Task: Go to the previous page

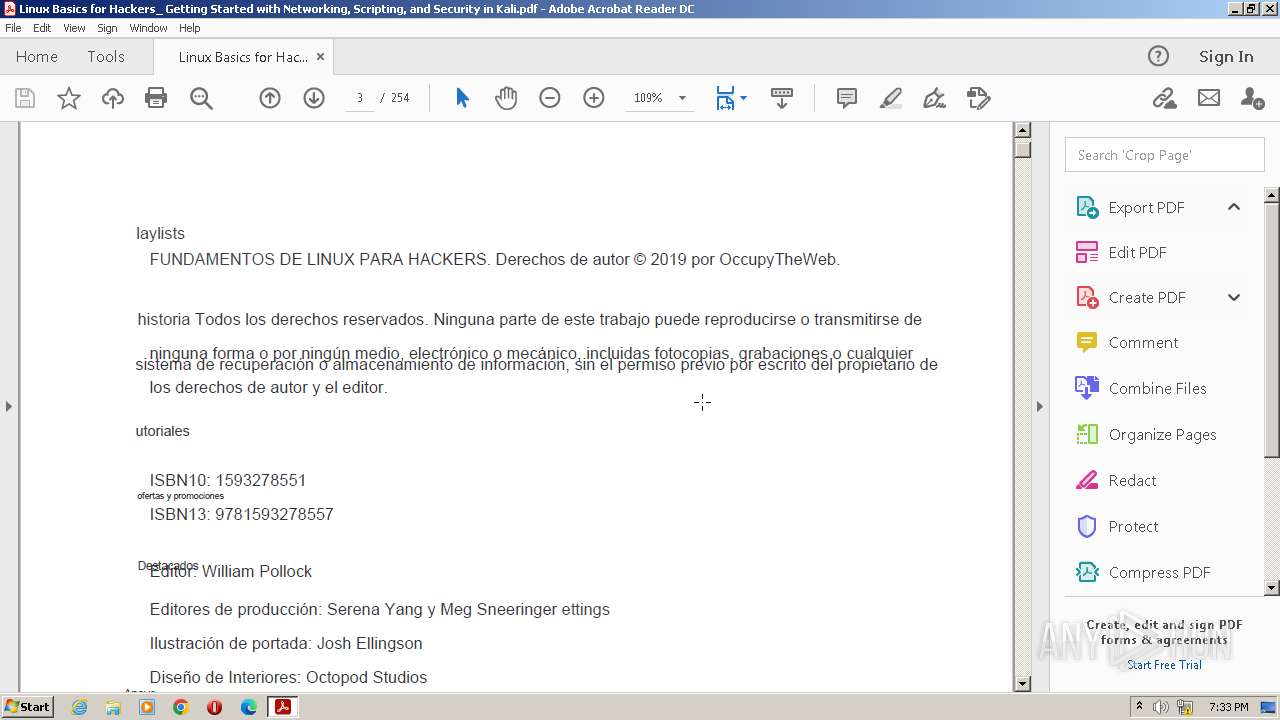Action: click(x=270, y=98)
